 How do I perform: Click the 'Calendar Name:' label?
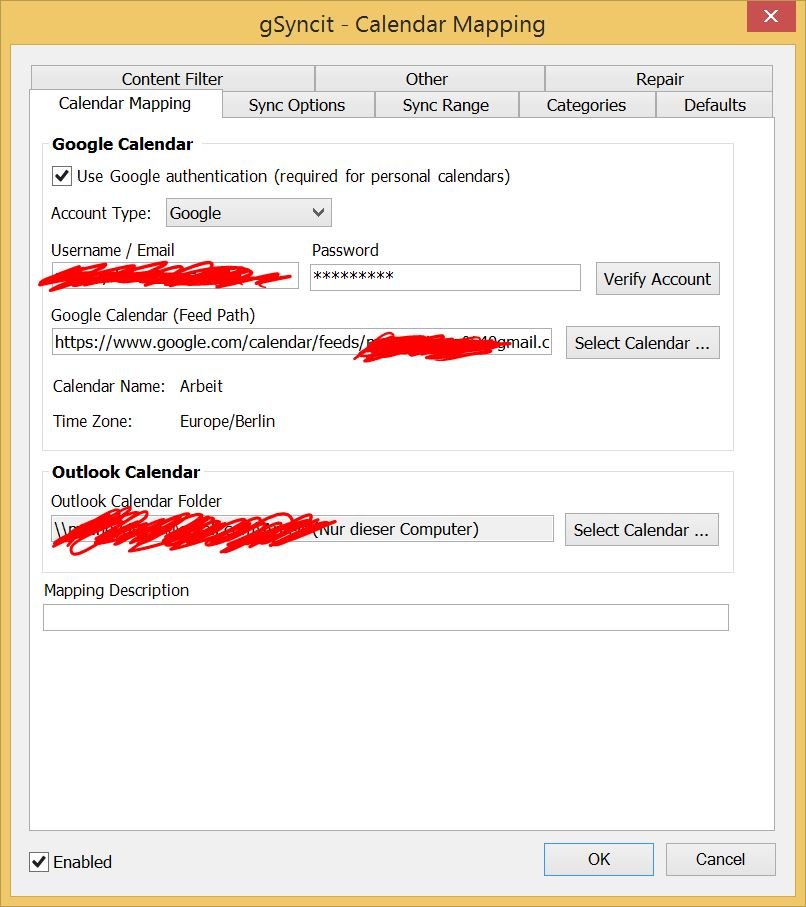[109, 386]
